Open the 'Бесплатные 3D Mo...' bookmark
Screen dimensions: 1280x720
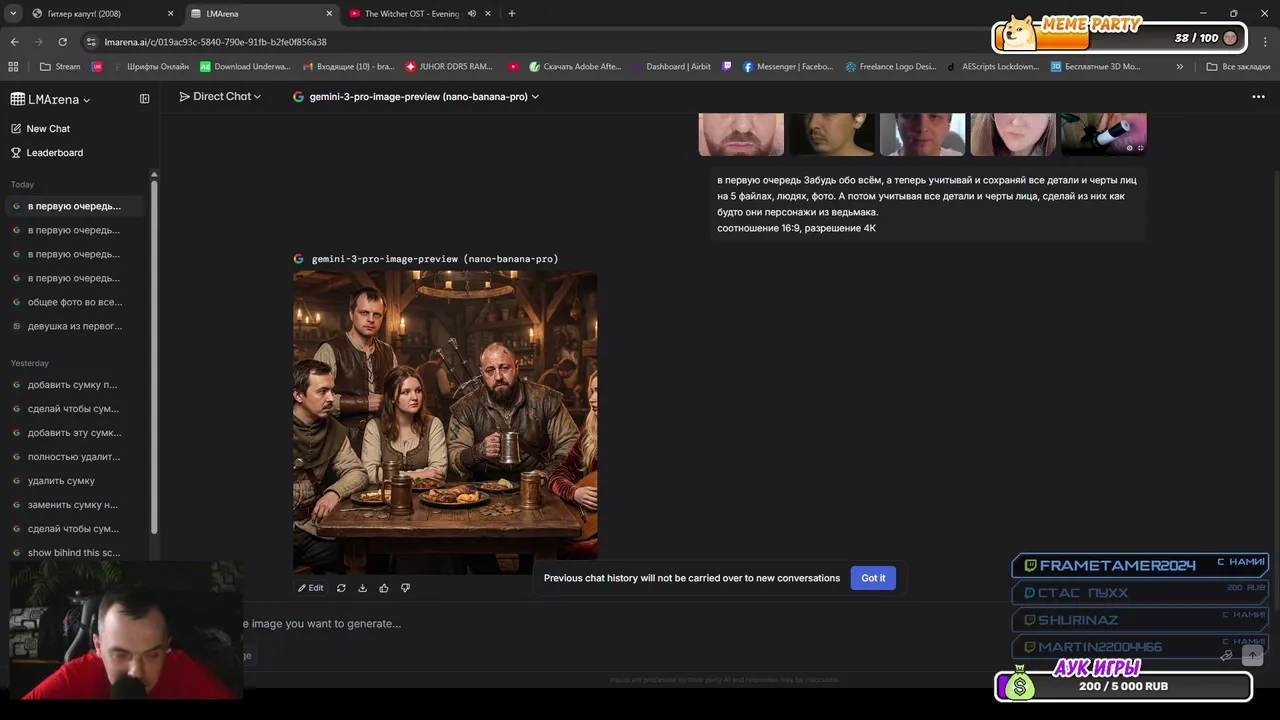point(1096,67)
